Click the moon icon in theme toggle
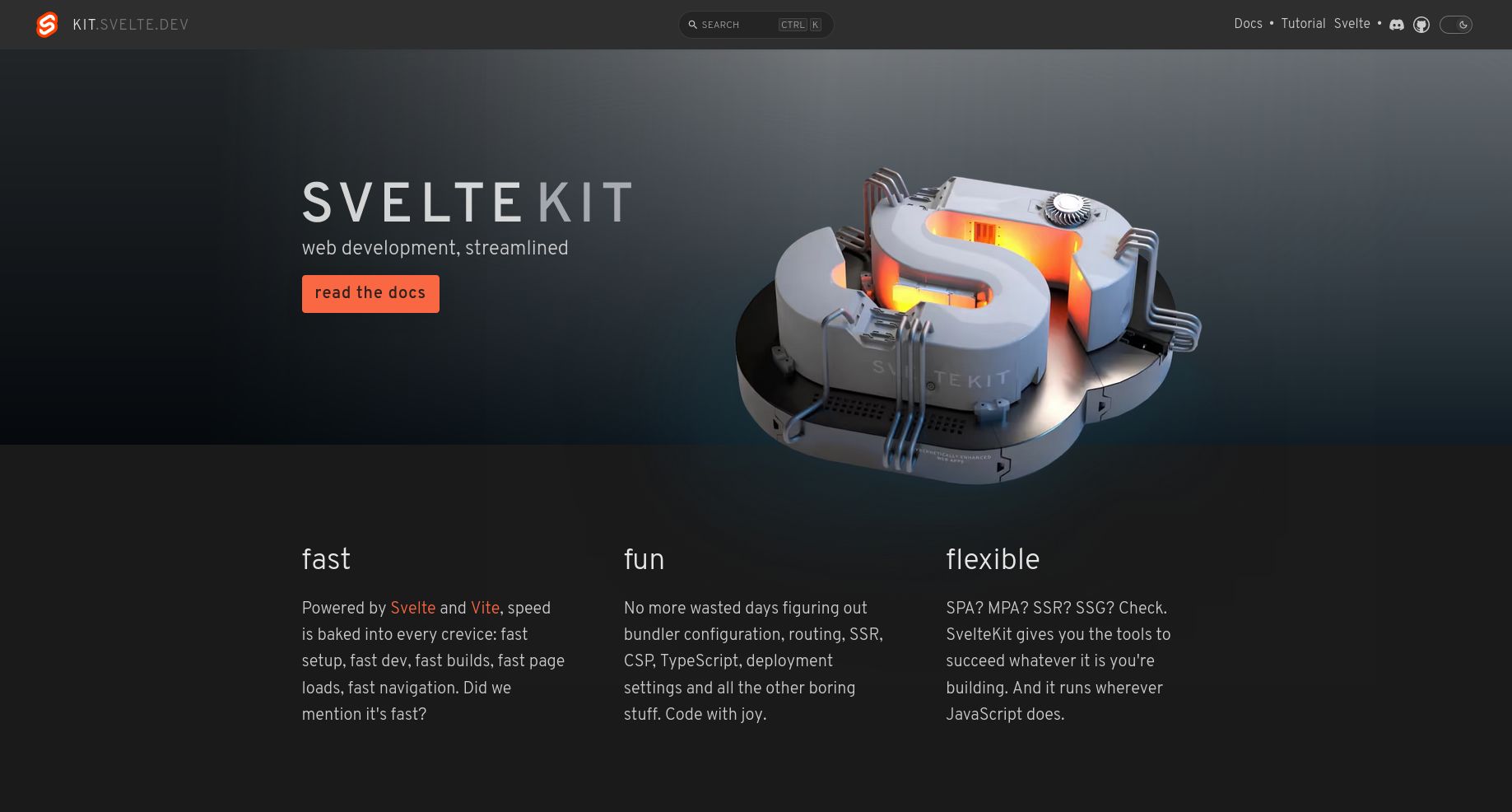Viewport: 1512px width, 812px height. click(x=1463, y=25)
